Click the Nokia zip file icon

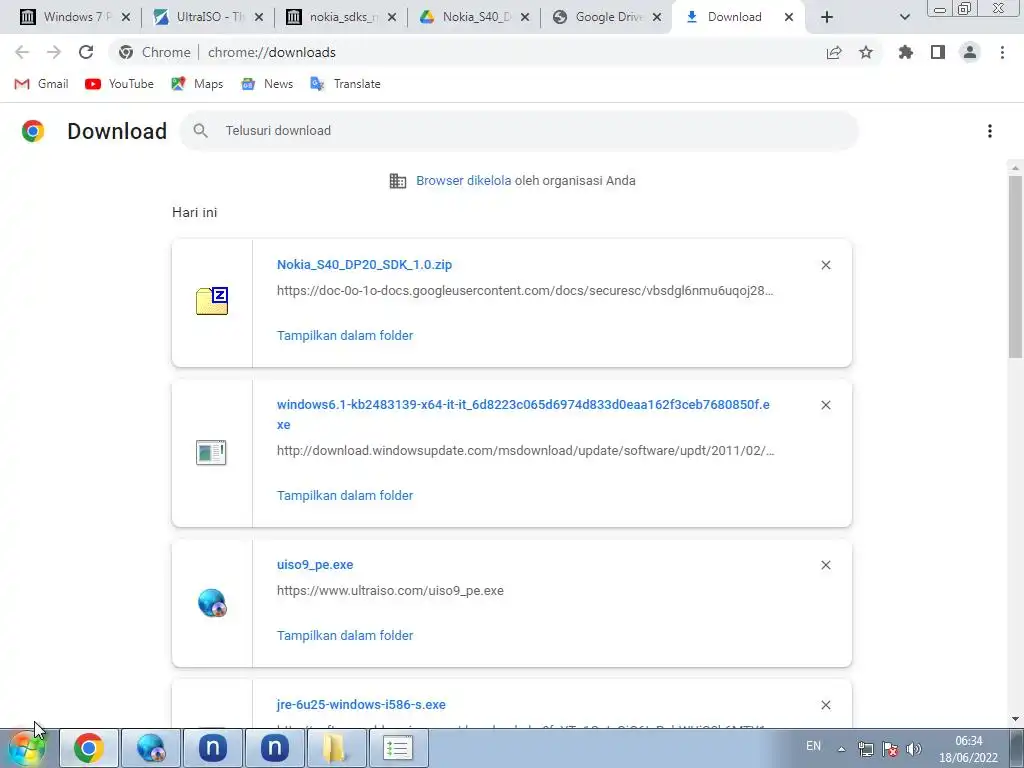pyautogui.click(x=212, y=301)
